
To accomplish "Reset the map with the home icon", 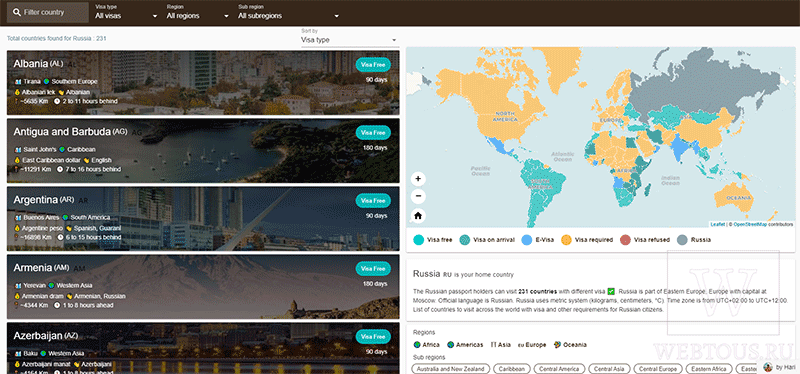I will coord(418,216).
